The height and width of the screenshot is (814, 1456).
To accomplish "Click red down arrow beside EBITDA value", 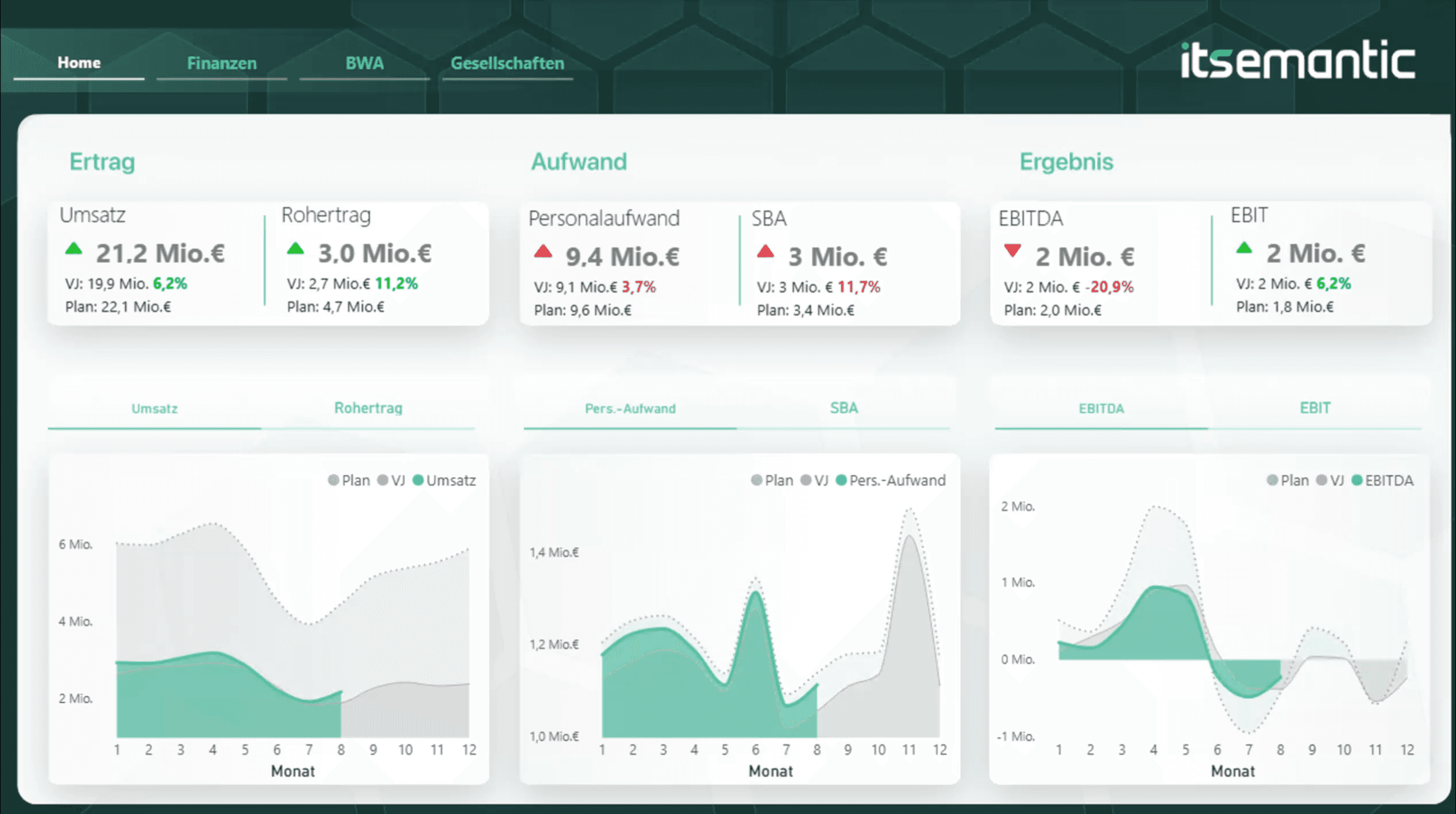I will click(1012, 251).
